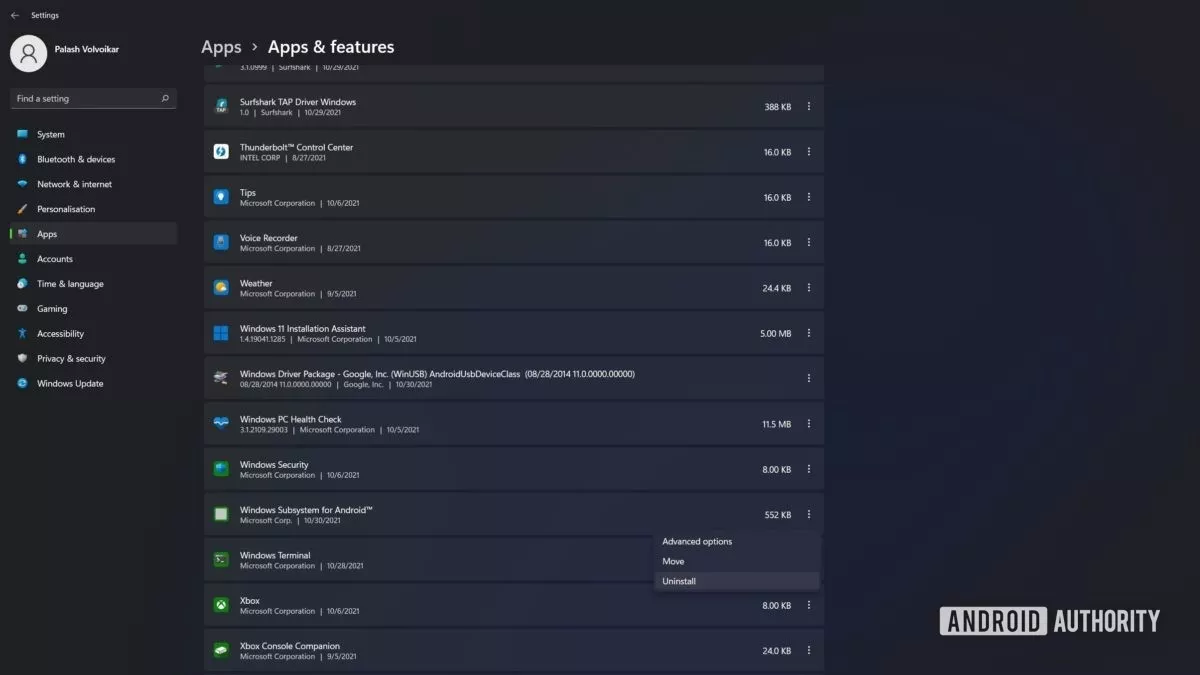Click the 5.00 MB size value
1200x675 pixels.
click(x=775, y=333)
